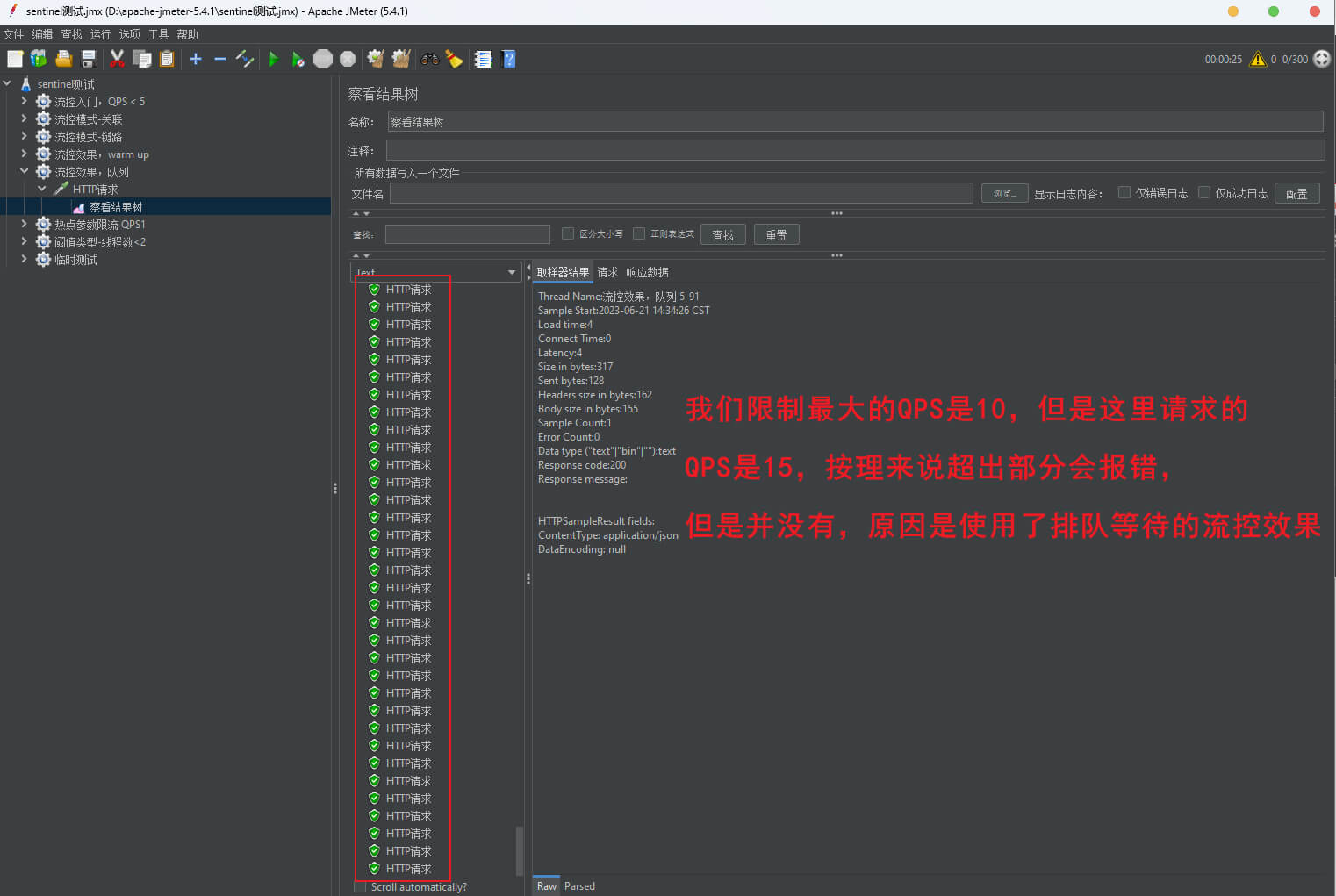The image size is (1336, 896).
Task: Open the function helper dialog
Action: click(483, 59)
